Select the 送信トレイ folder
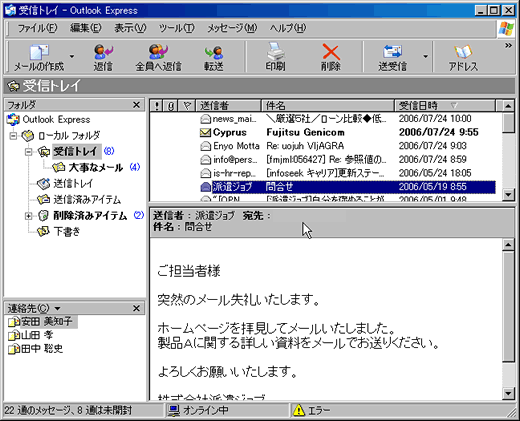The height and width of the screenshot is (421, 520). [x=73, y=184]
